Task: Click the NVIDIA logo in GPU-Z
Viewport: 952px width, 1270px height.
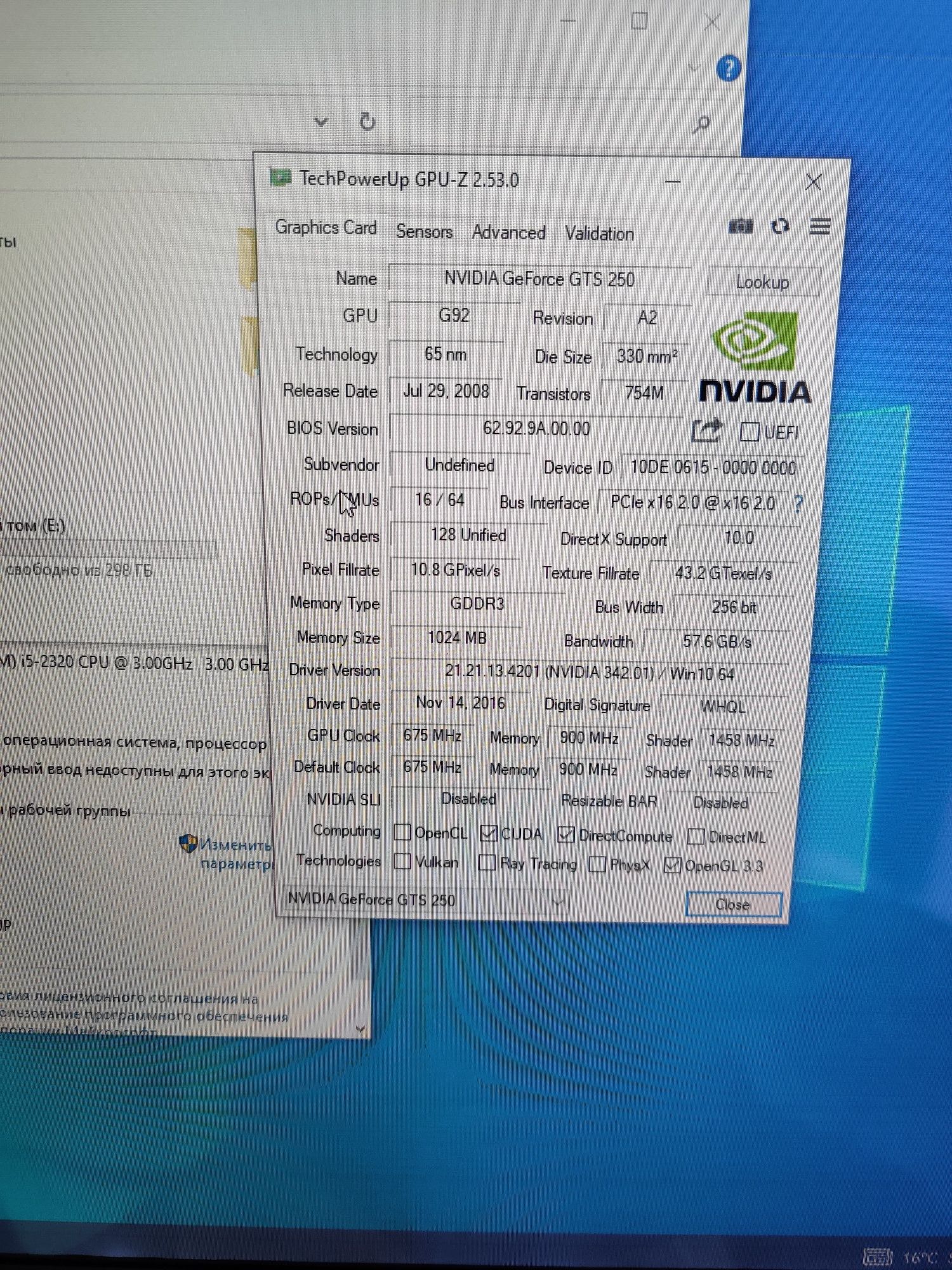Action: (x=755, y=358)
